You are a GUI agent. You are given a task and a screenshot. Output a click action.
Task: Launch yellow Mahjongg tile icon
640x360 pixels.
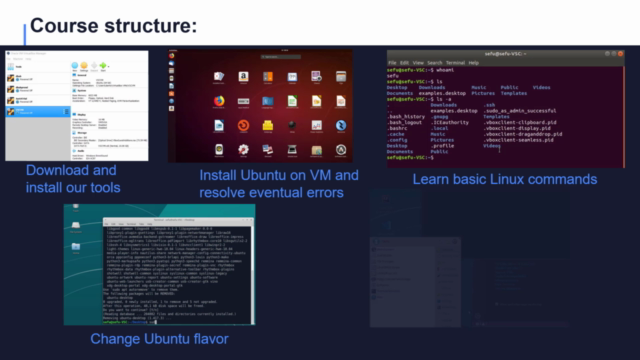pyautogui.click(x=268, y=125)
